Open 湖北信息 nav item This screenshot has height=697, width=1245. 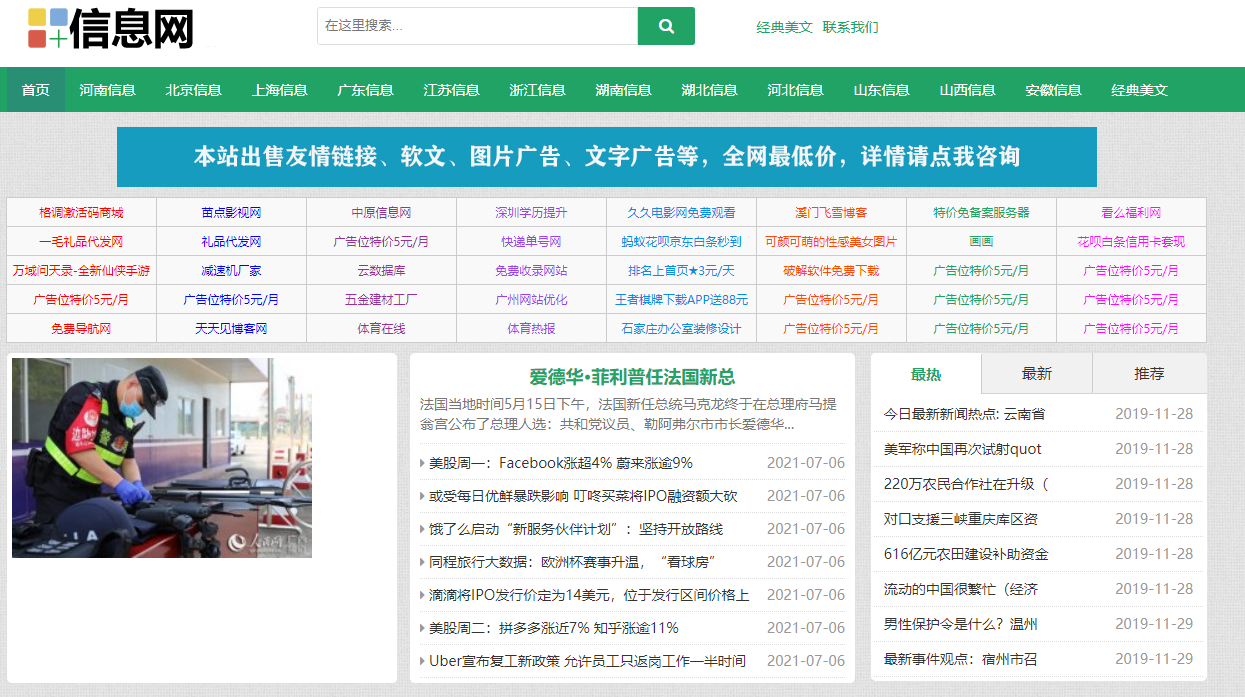pyautogui.click(x=709, y=90)
